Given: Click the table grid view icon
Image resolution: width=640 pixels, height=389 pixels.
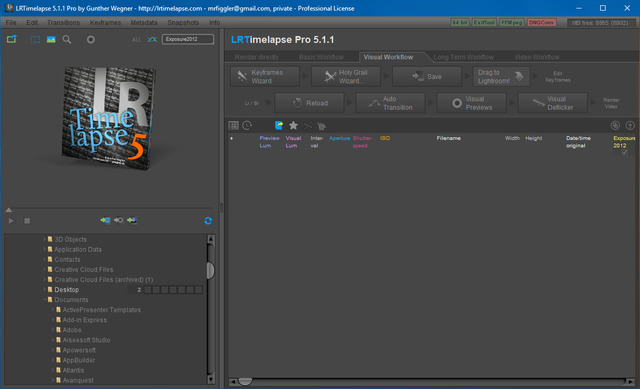Looking at the screenshot, I should [233, 125].
